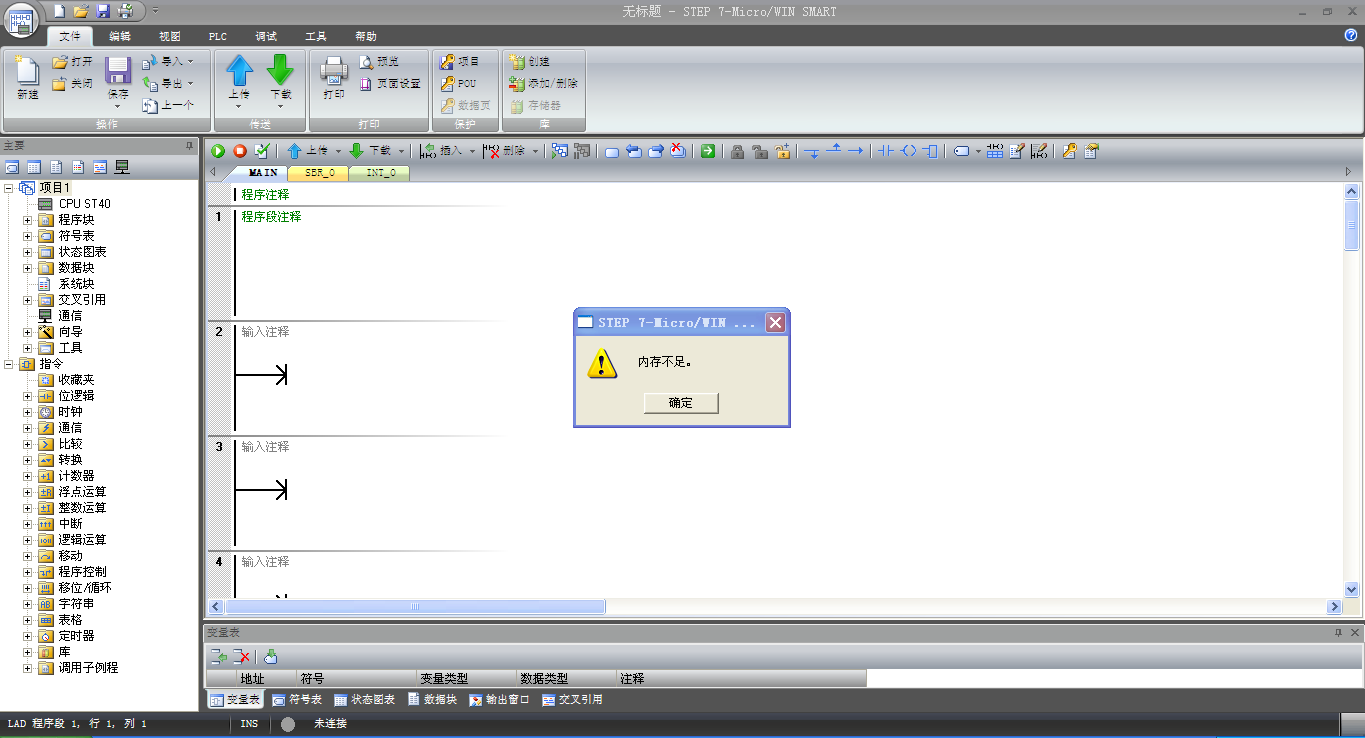Open 预览 print preview in the ribbon
1365x738 pixels.
(x=379, y=62)
